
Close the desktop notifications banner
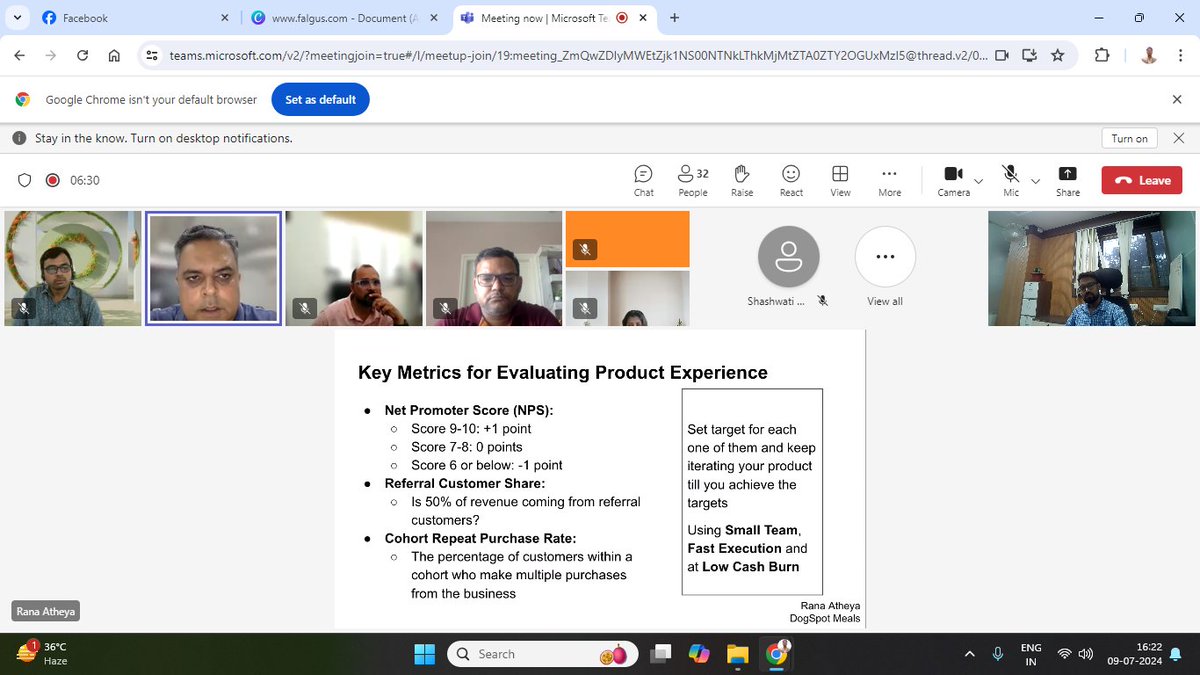tap(1177, 138)
